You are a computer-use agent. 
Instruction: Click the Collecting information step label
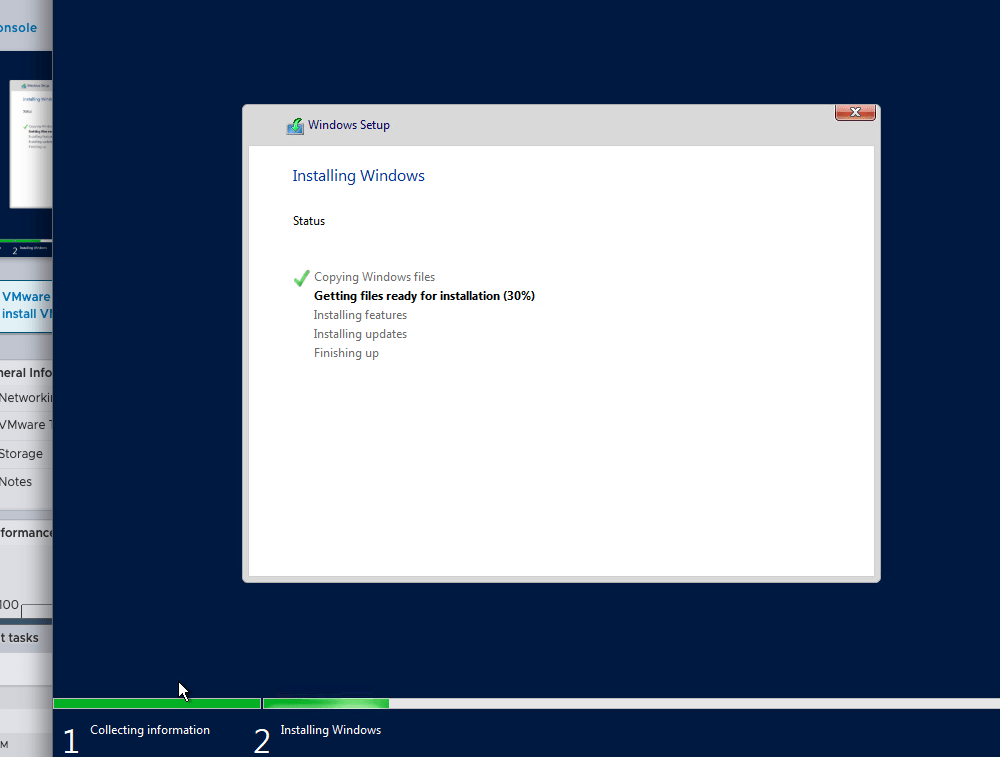(150, 730)
